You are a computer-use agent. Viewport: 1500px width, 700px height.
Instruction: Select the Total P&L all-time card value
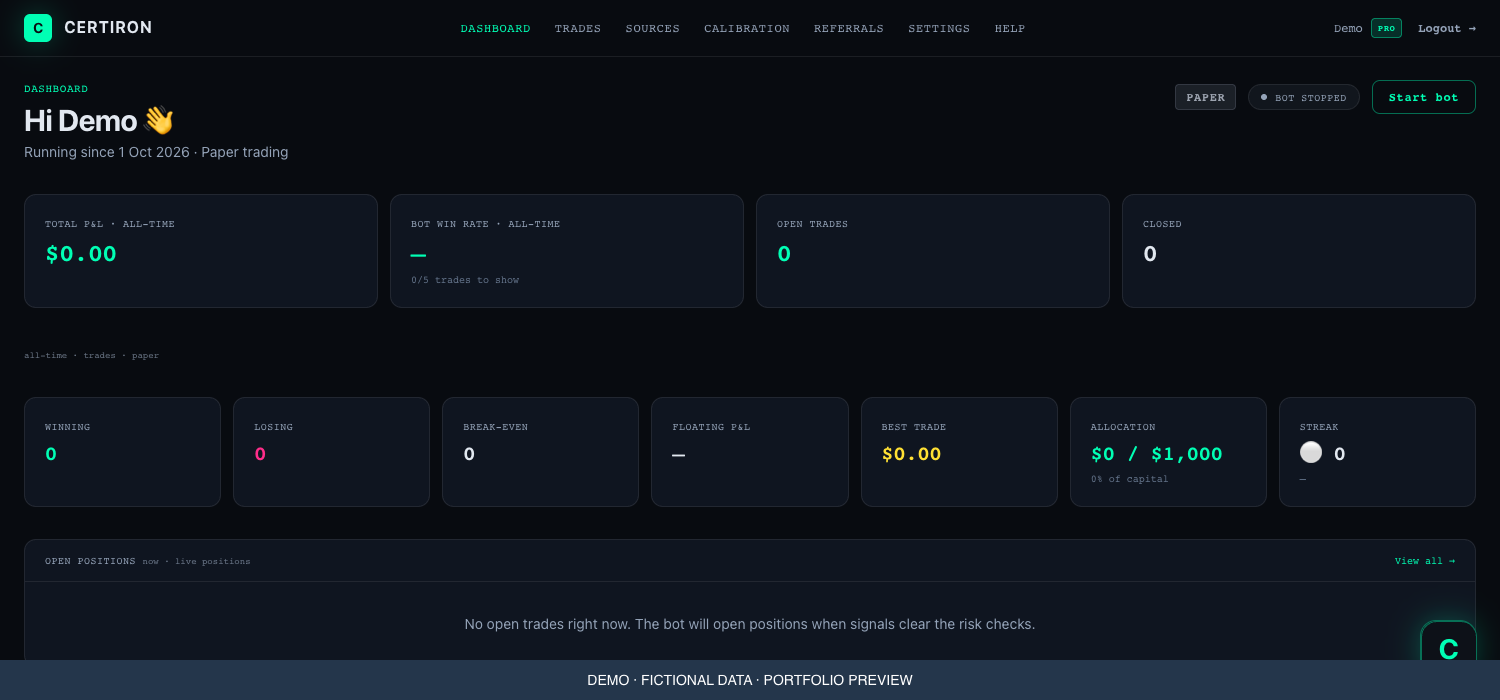click(81, 254)
